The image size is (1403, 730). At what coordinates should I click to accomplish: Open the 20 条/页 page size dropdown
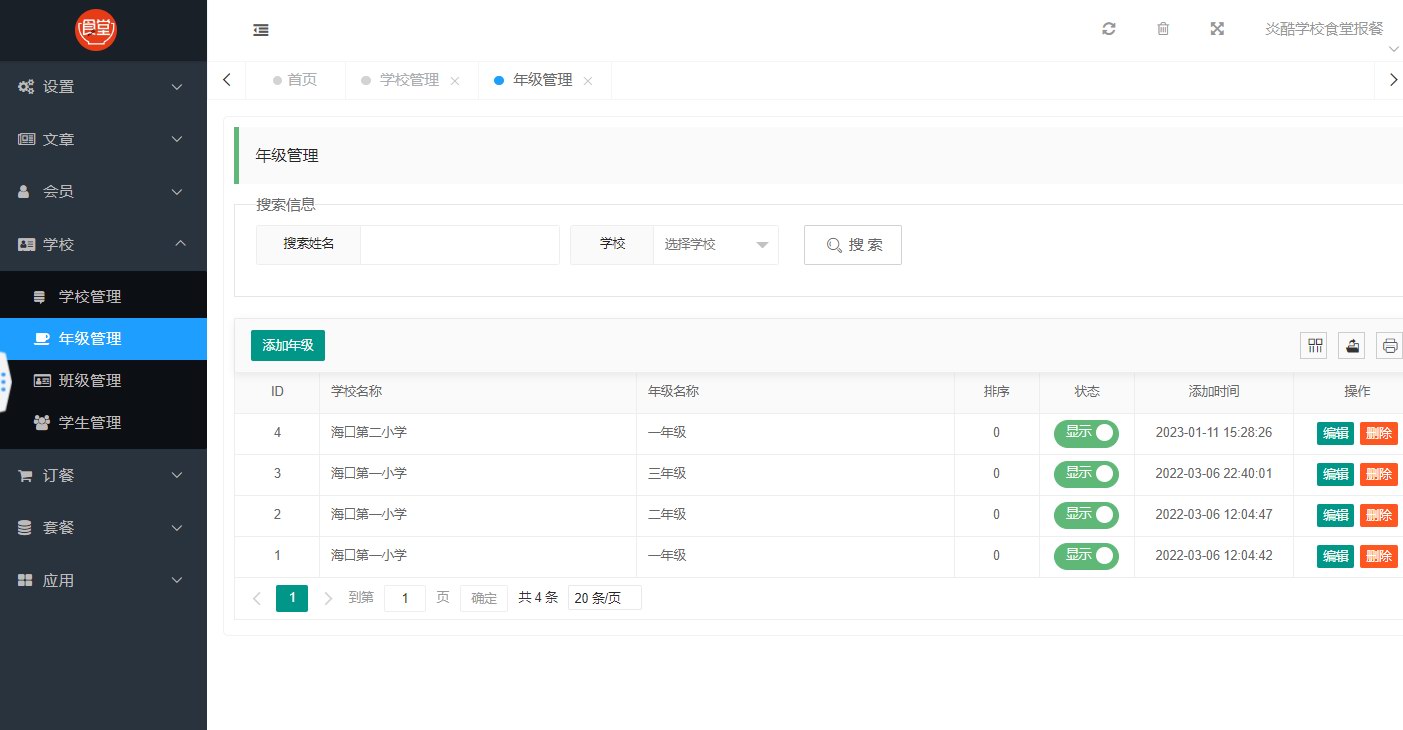[605, 598]
